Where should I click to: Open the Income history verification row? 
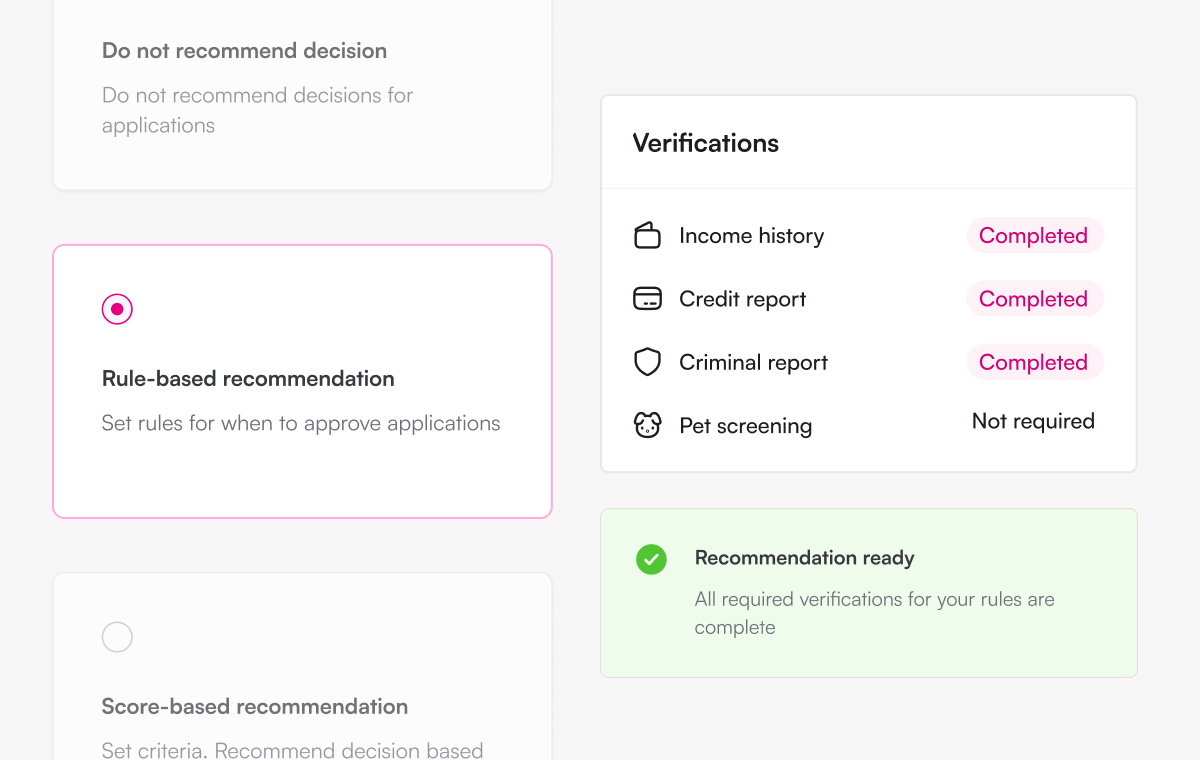(868, 236)
